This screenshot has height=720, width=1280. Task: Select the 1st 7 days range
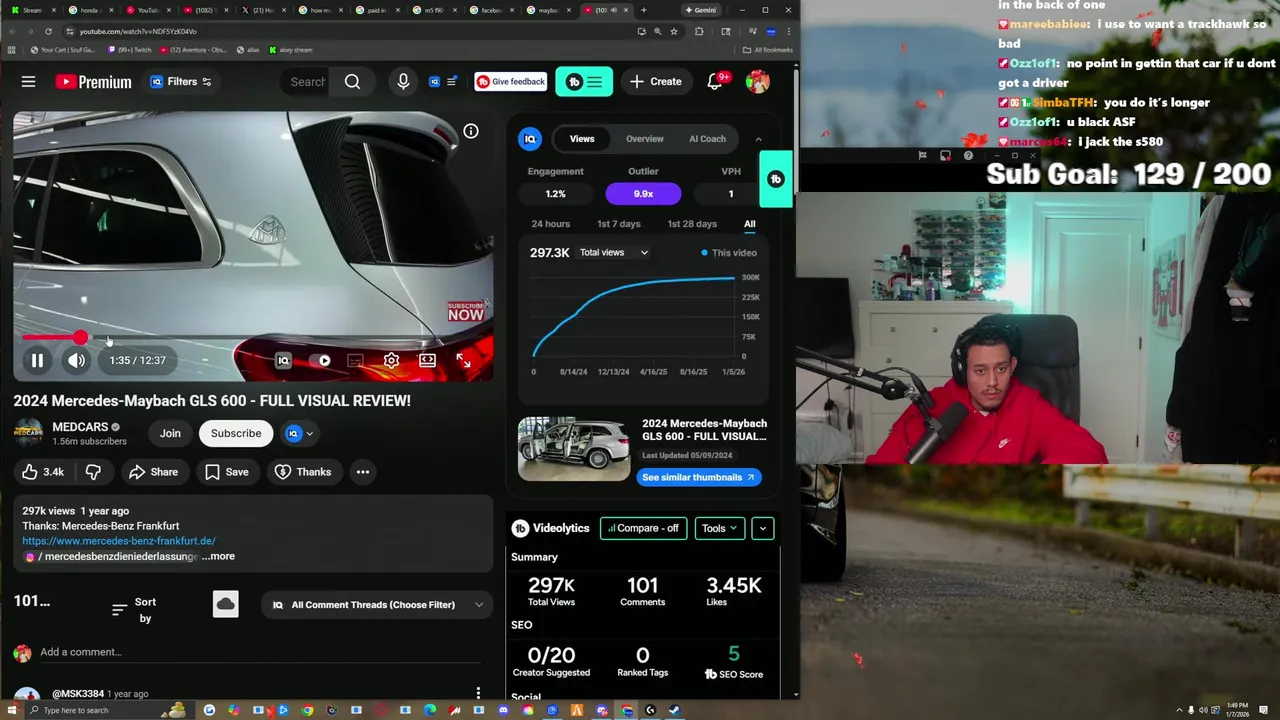pyautogui.click(x=619, y=224)
